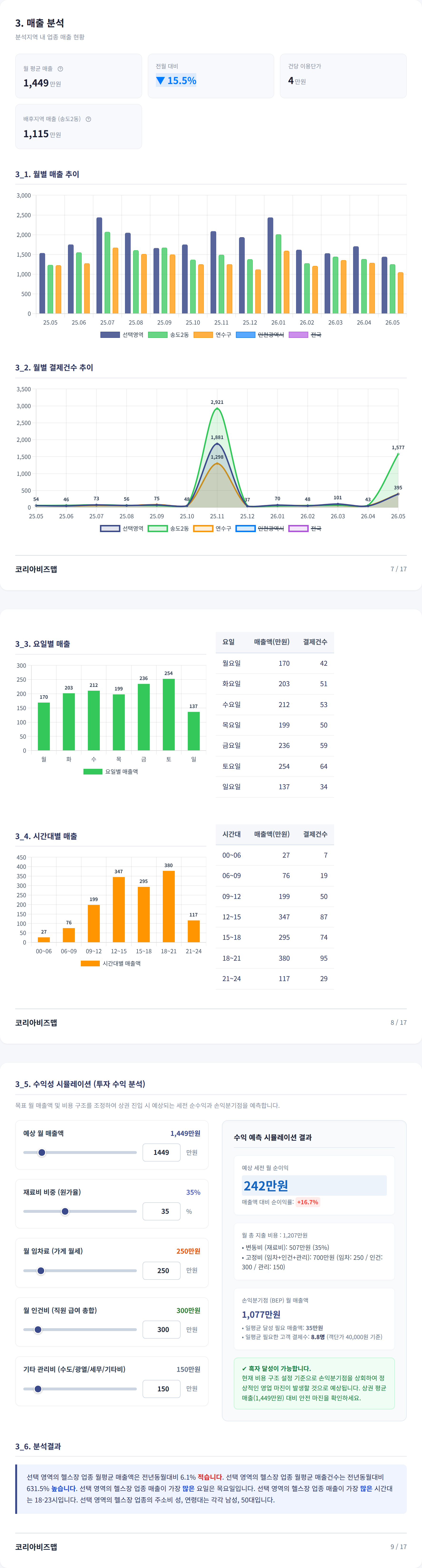Select the 12~15 bar labeled 347
The image size is (422, 1568).
(119, 909)
